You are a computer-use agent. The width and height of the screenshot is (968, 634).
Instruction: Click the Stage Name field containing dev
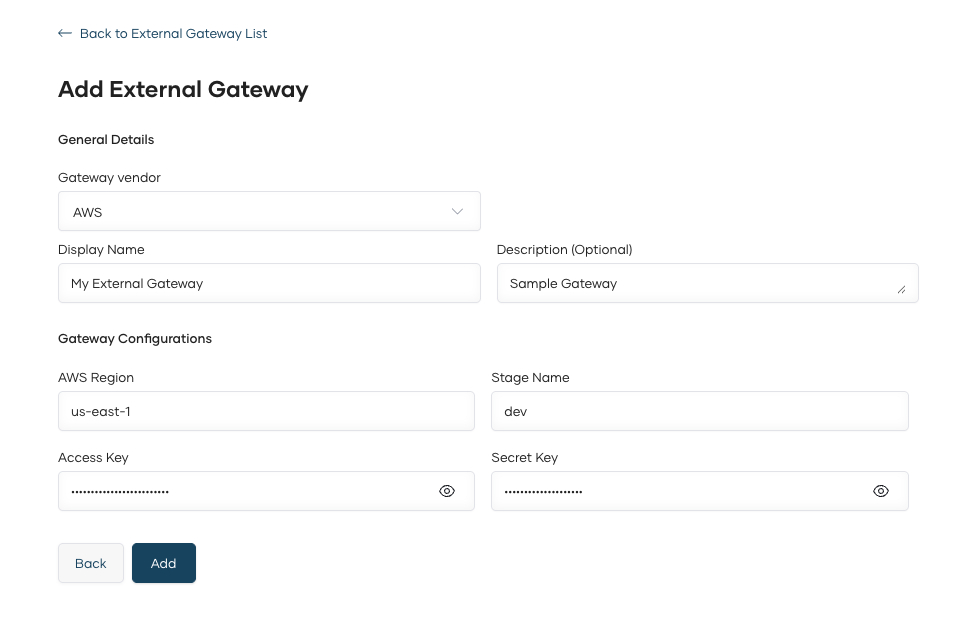(x=700, y=411)
